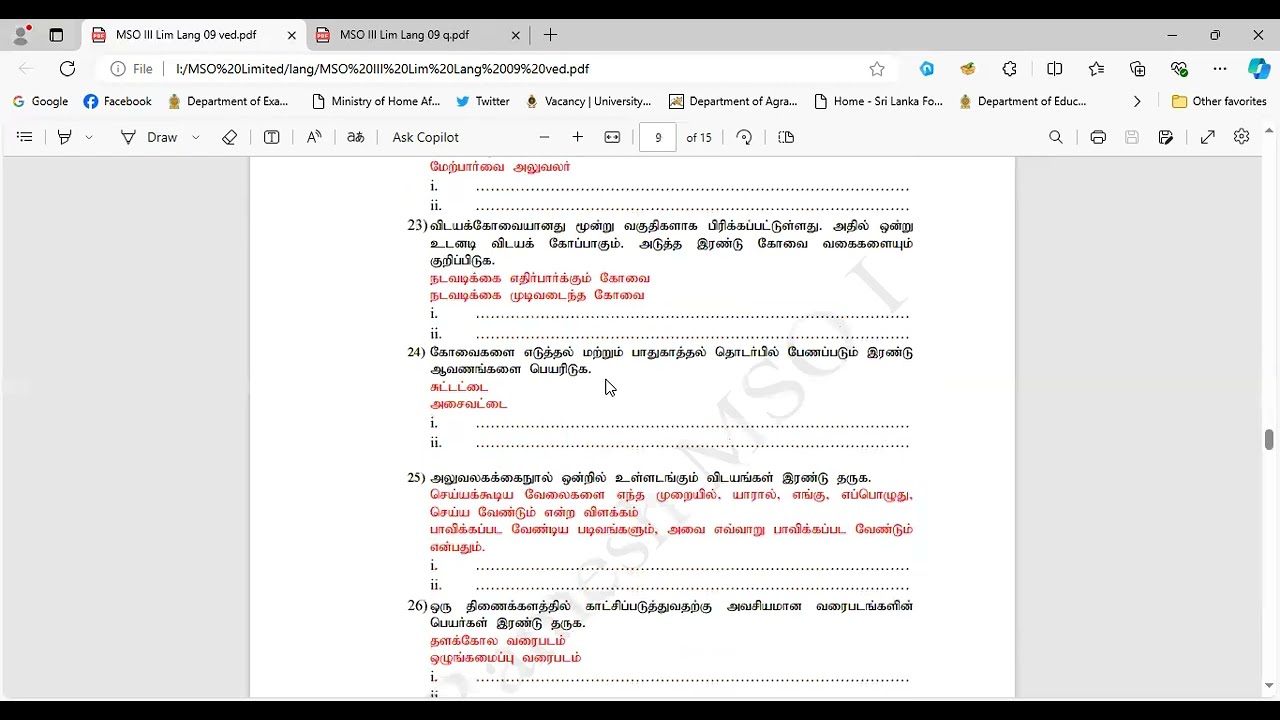Open the Page view options

(786, 137)
